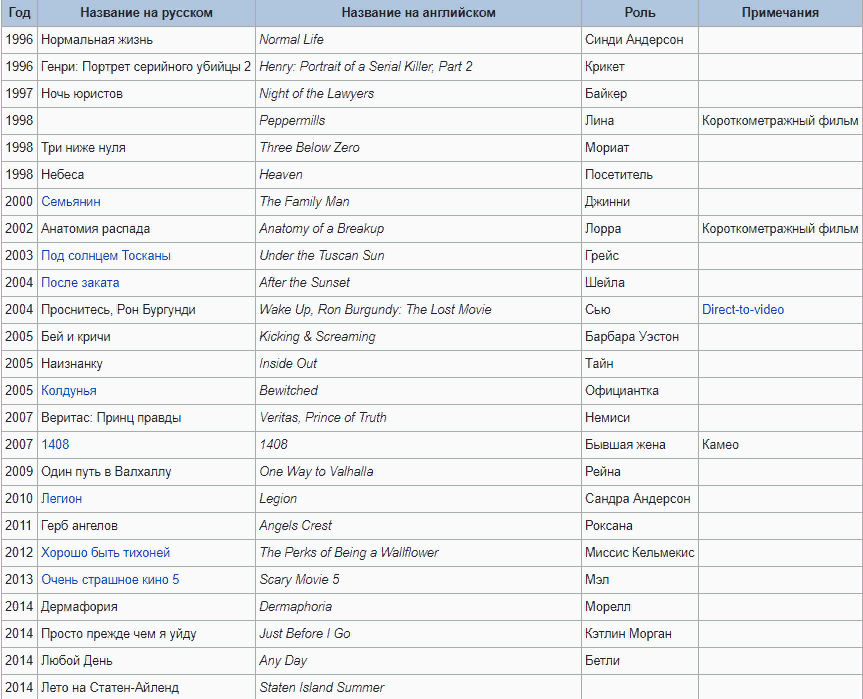Viewport: 863px width, 699px height.
Task: Click the Примечания column header
Action: click(x=780, y=13)
